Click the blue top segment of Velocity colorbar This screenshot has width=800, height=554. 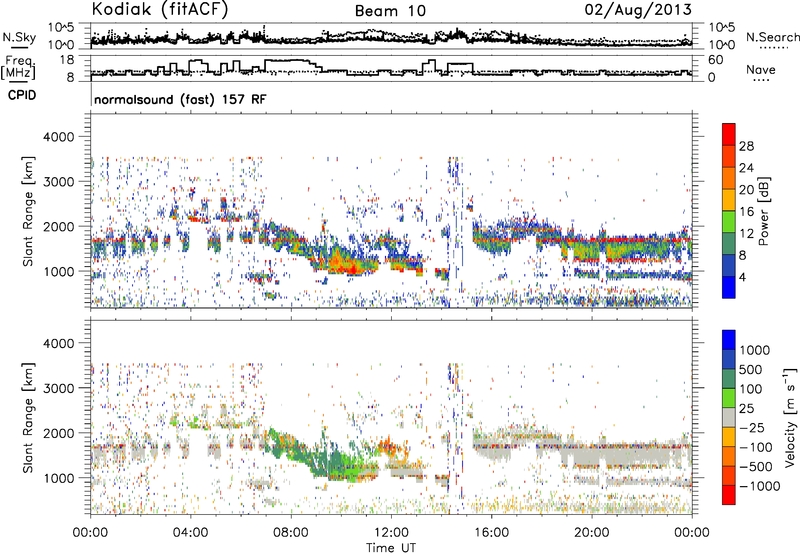point(729,340)
